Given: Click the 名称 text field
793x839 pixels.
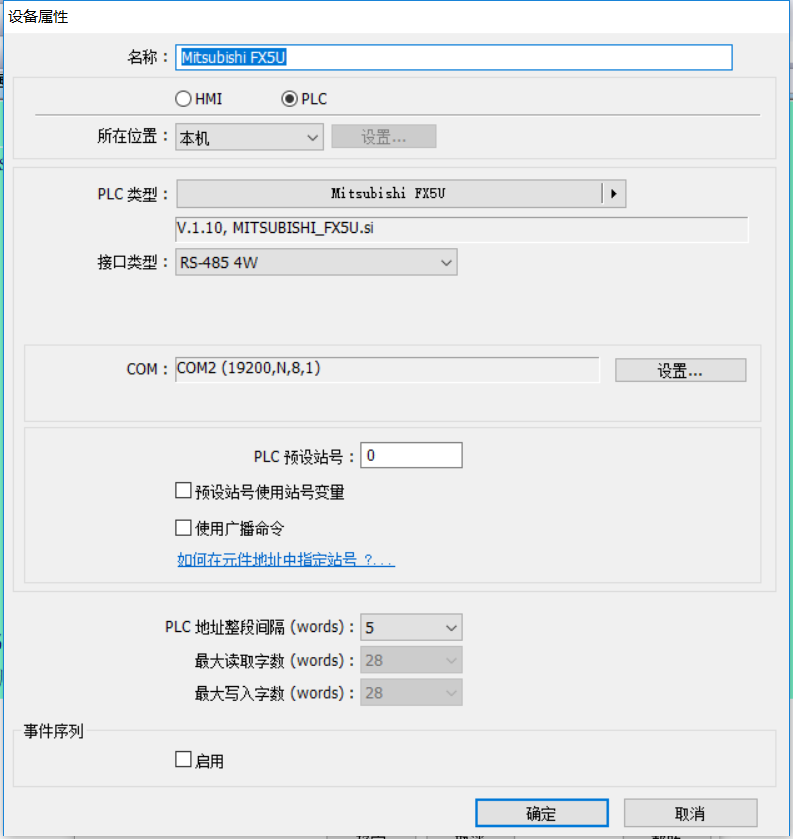Looking at the screenshot, I should click(454, 57).
